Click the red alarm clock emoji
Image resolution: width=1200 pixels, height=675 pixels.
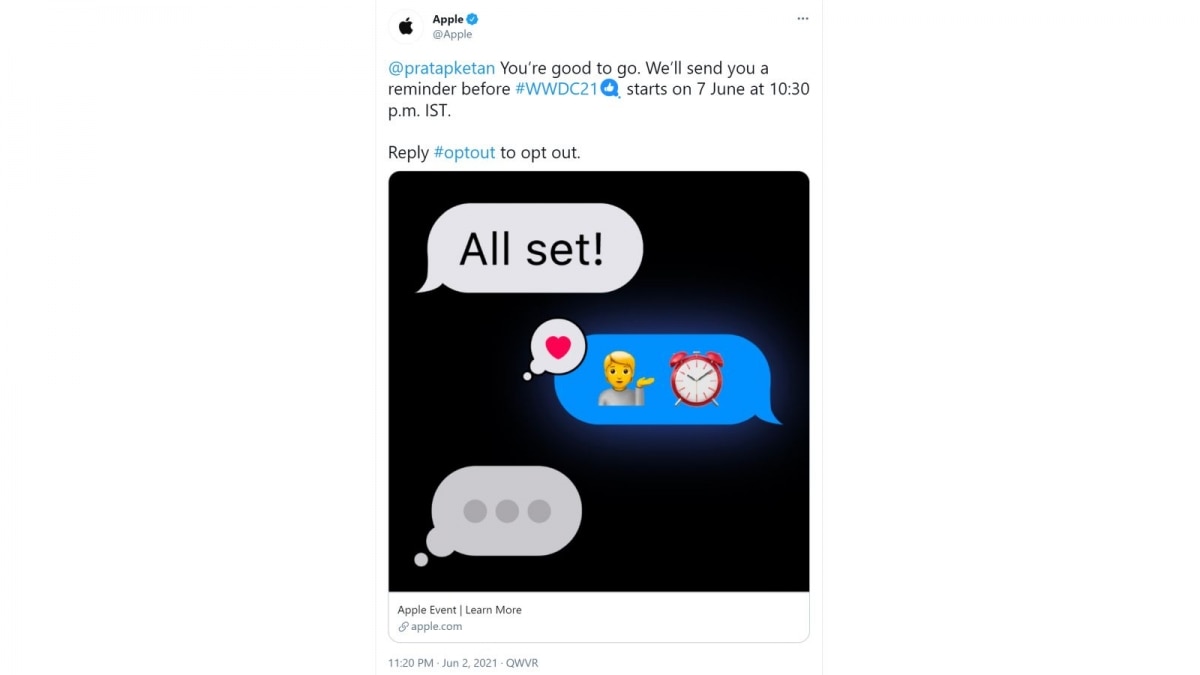pos(696,378)
